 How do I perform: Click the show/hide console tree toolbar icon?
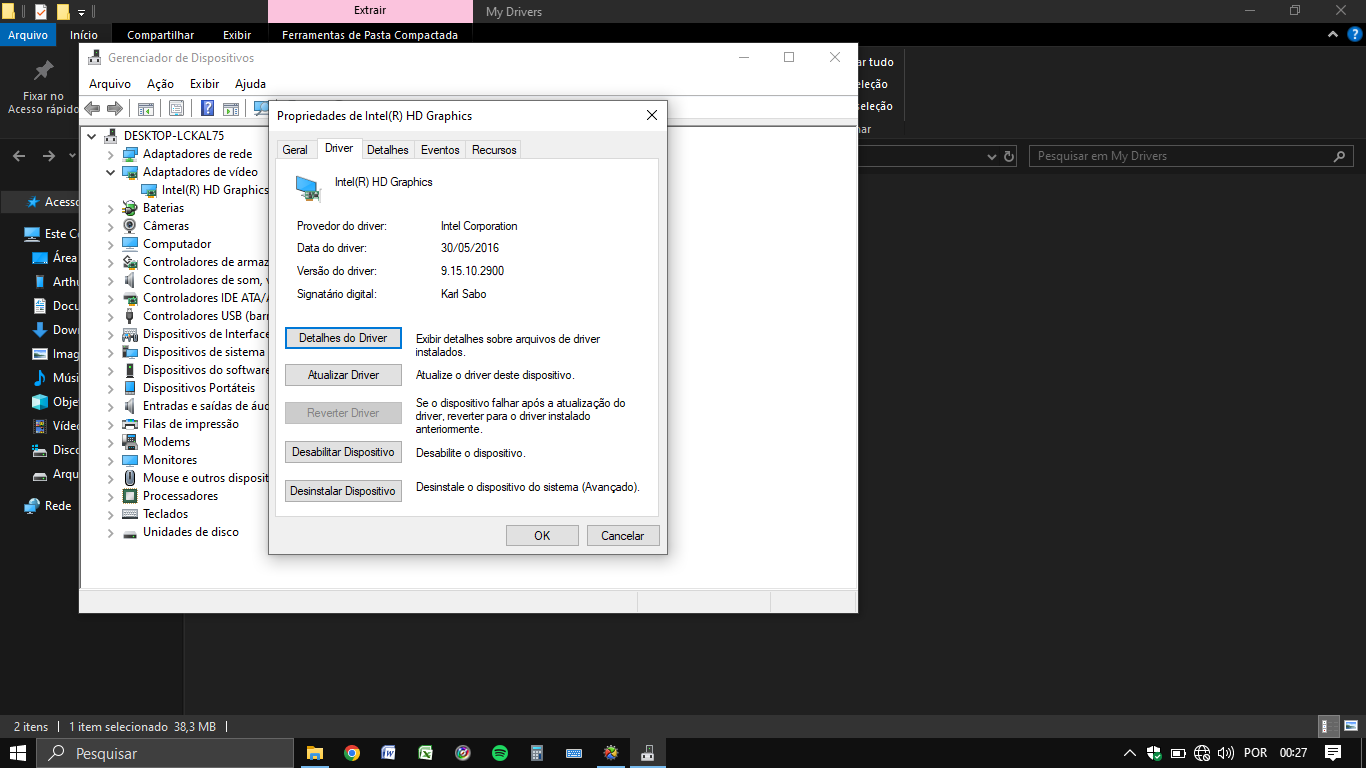click(x=145, y=108)
